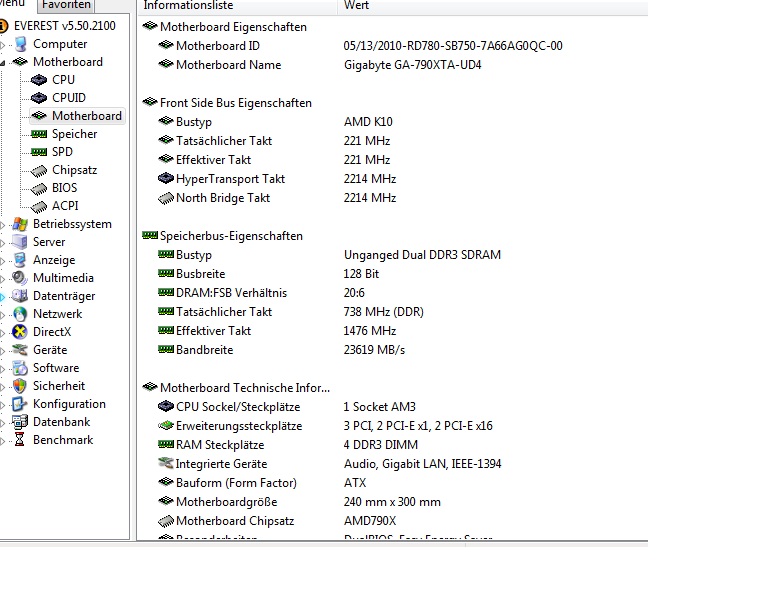
Task: Click the Datenträger disk icon
Action: coord(20,296)
